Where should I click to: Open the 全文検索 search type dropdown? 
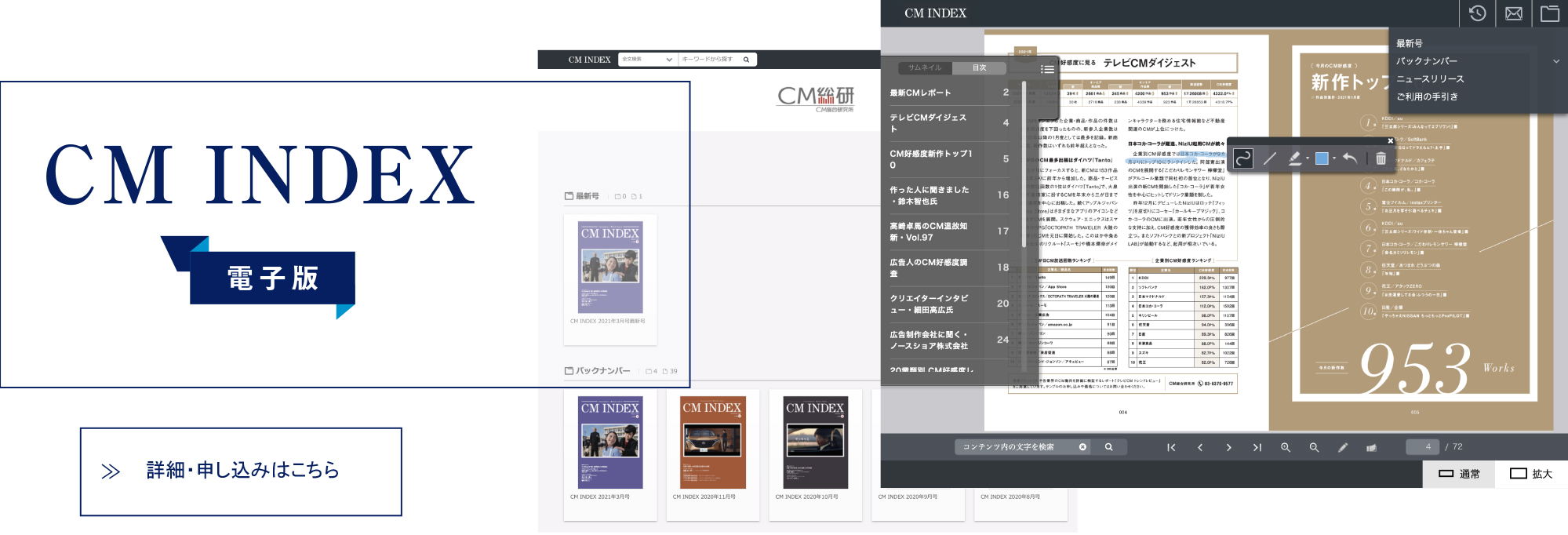[647, 60]
